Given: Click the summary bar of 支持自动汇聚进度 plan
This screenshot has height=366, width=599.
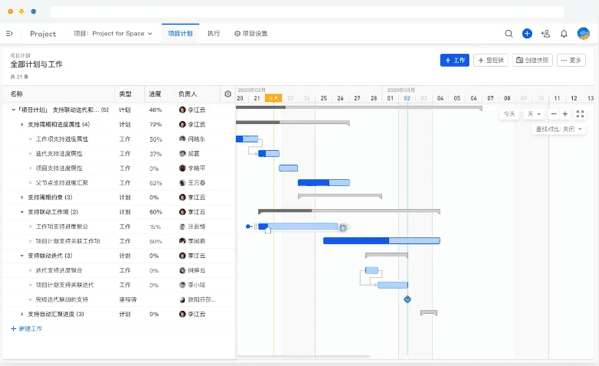Looking at the screenshot, I should tap(429, 313).
